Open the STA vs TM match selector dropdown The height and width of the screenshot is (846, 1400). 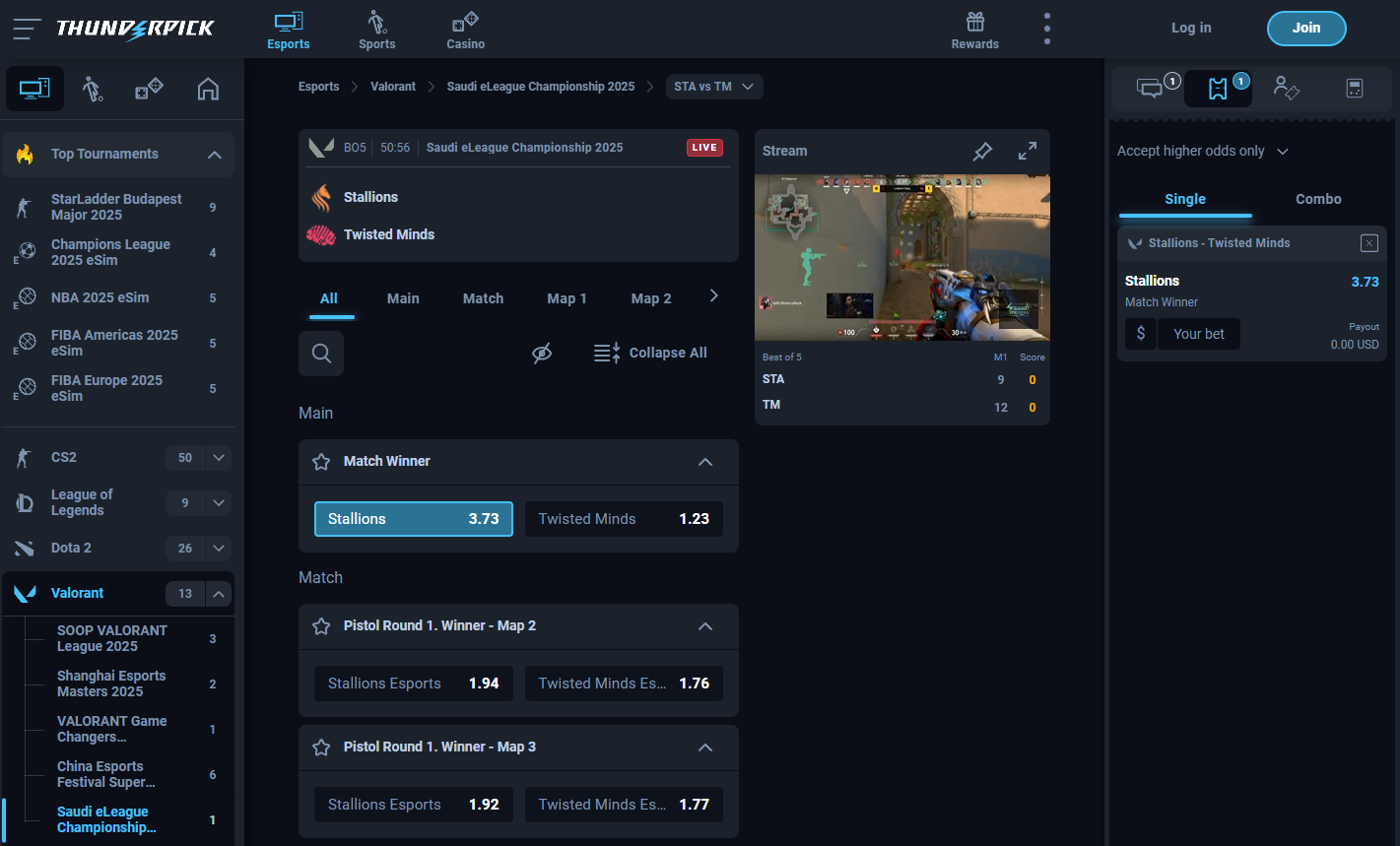713,87
